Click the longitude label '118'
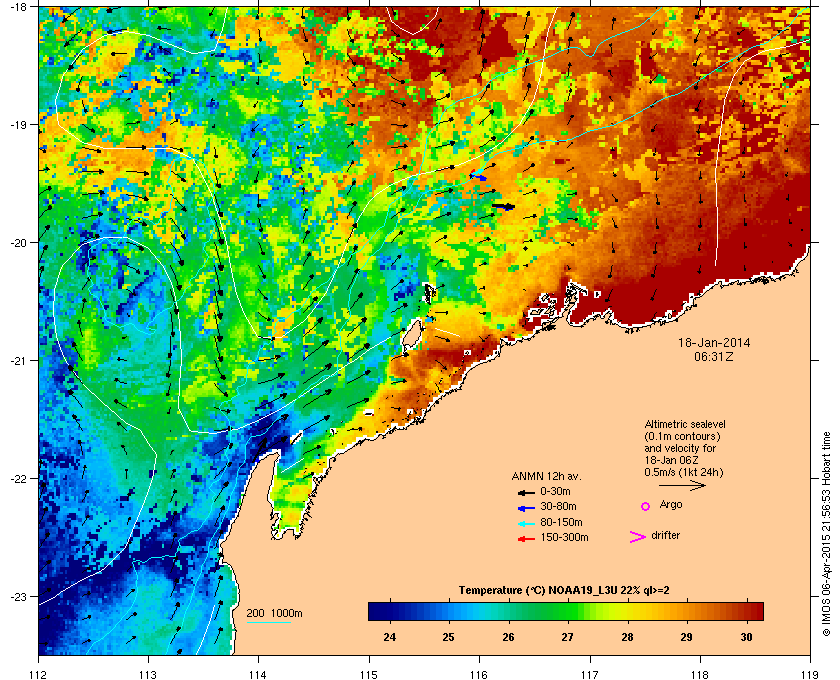The height and width of the screenshot is (680, 840). click(700, 675)
